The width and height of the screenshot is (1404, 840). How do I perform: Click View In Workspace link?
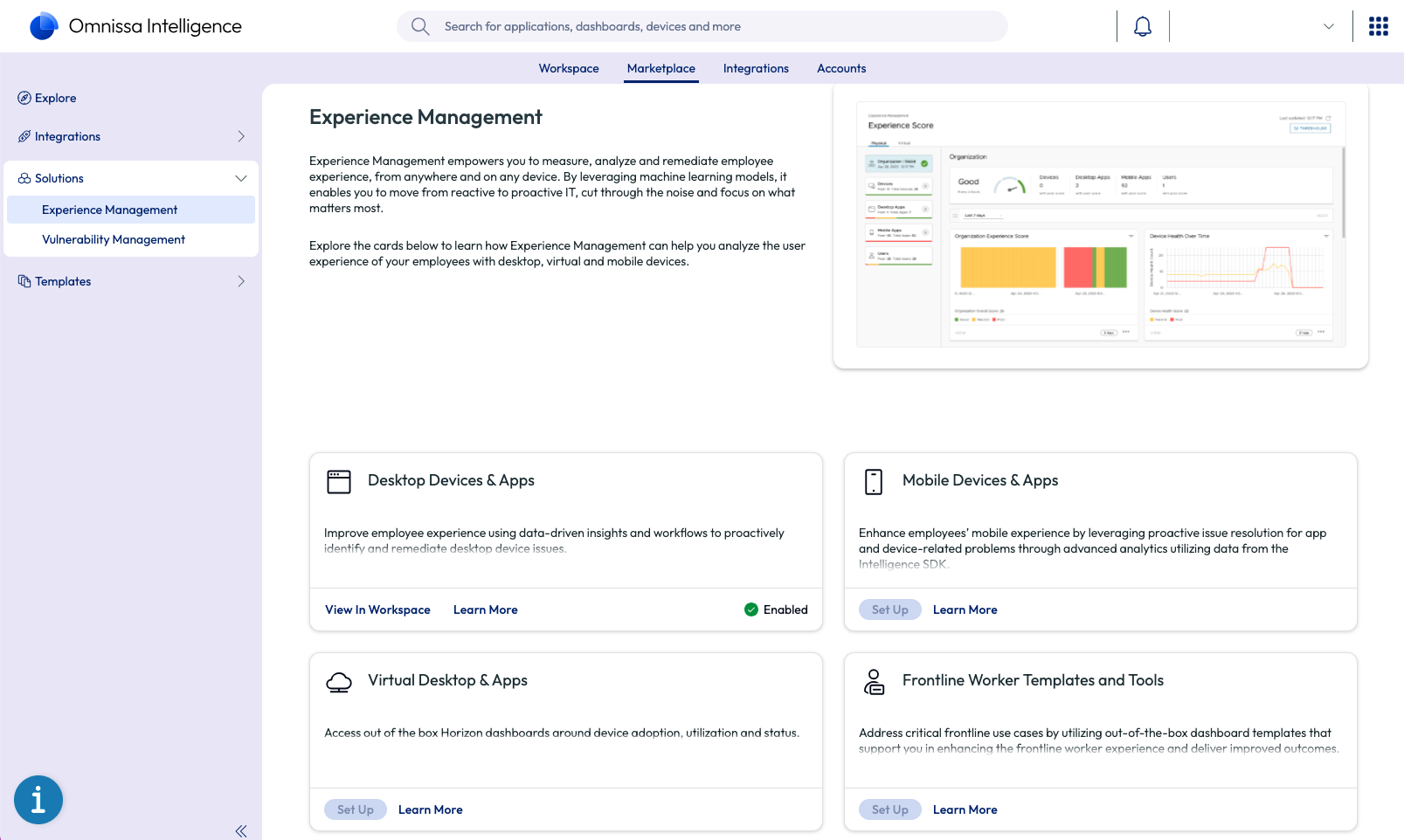[377, 609]
